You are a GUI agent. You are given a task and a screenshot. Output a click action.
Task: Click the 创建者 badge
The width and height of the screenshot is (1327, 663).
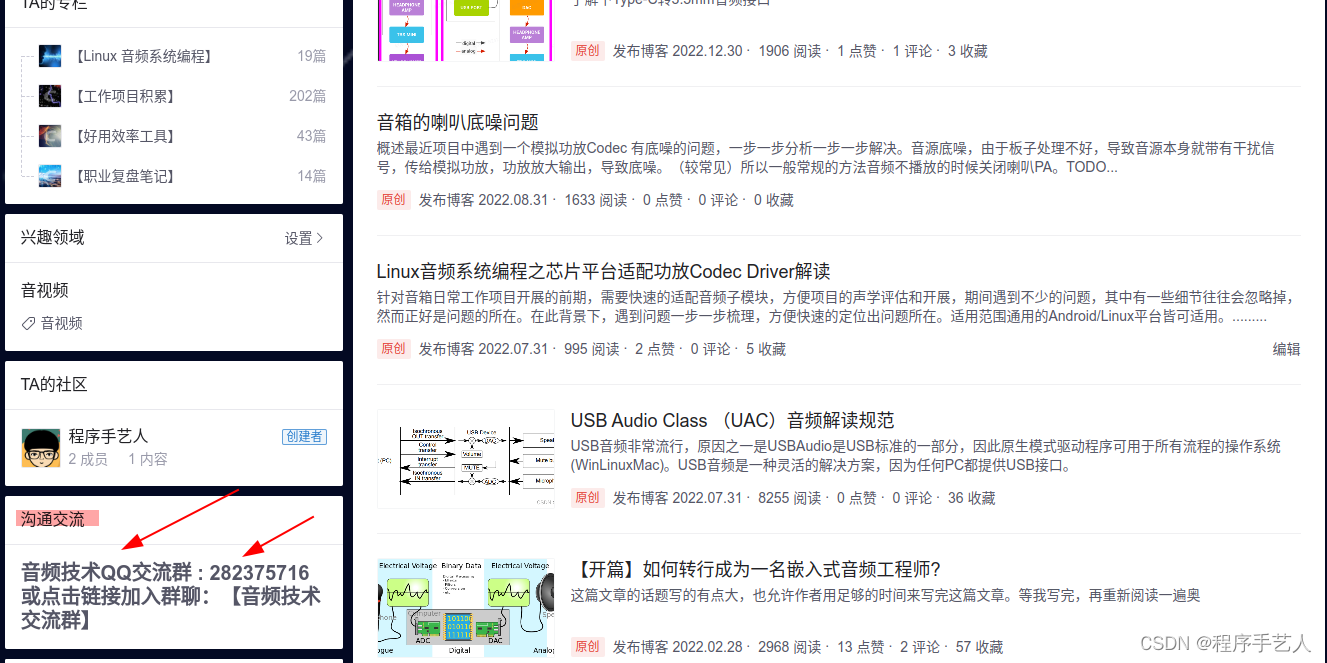(304, 436)
